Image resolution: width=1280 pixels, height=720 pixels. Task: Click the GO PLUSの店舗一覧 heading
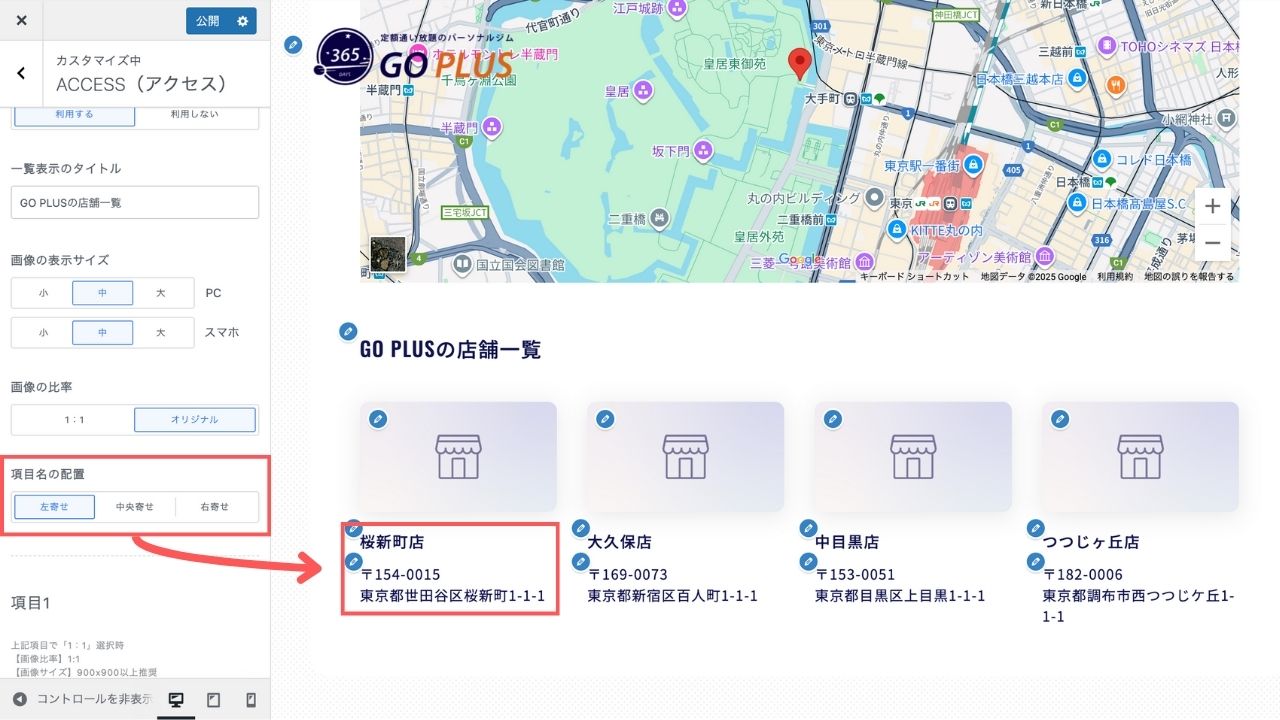pos(451,350)
